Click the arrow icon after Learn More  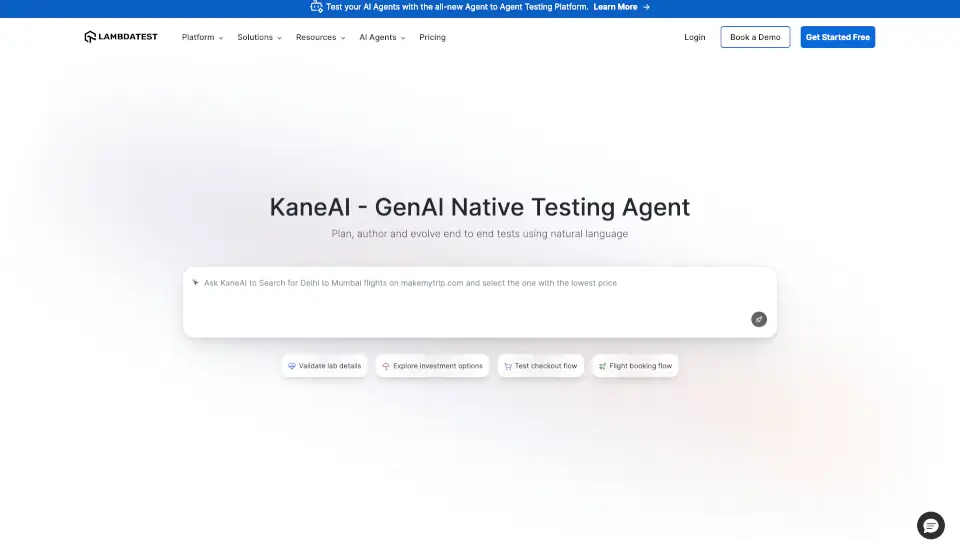pos(646,7)
